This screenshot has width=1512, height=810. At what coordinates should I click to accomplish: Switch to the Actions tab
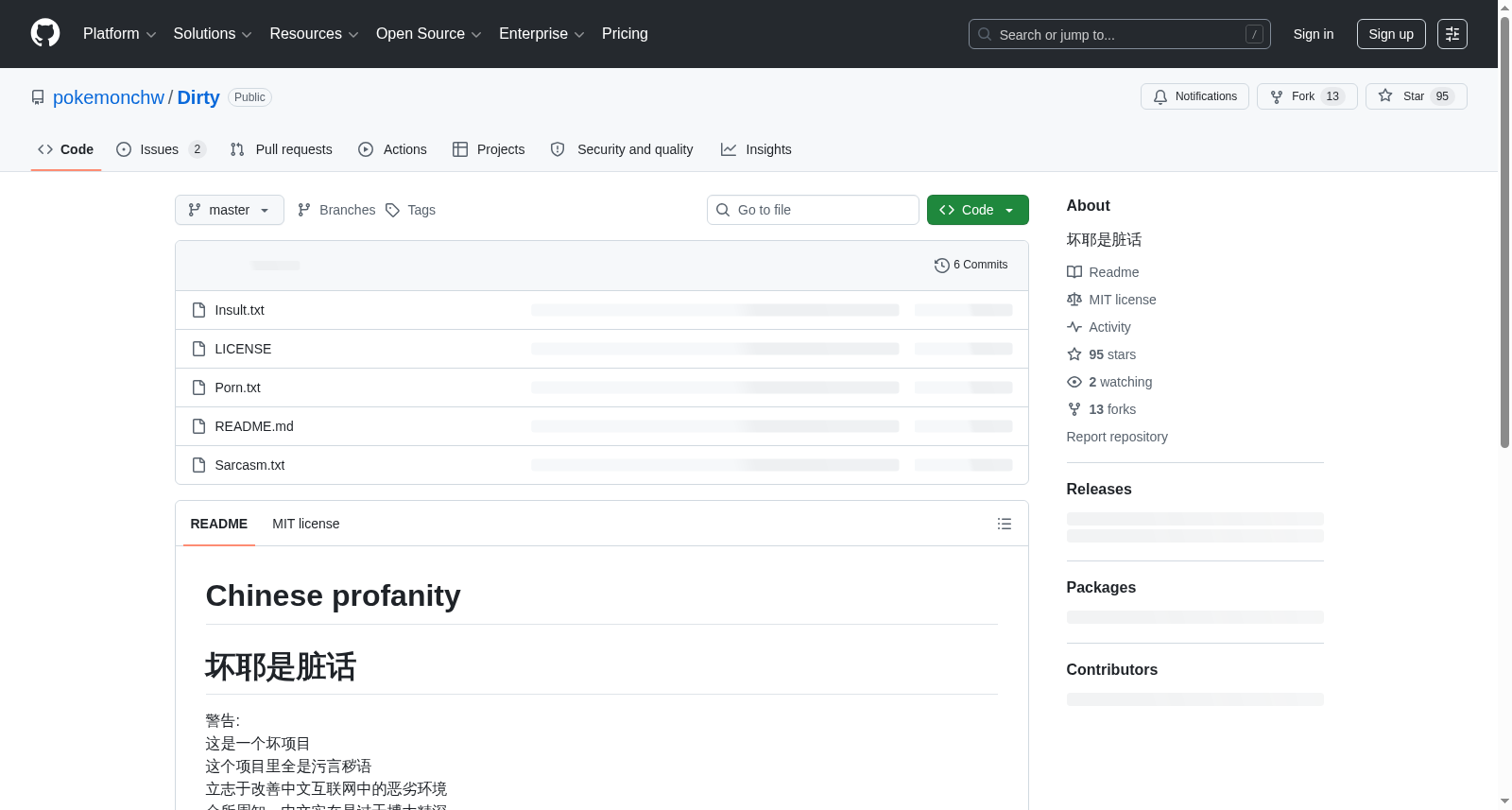[x=393, y=149]
